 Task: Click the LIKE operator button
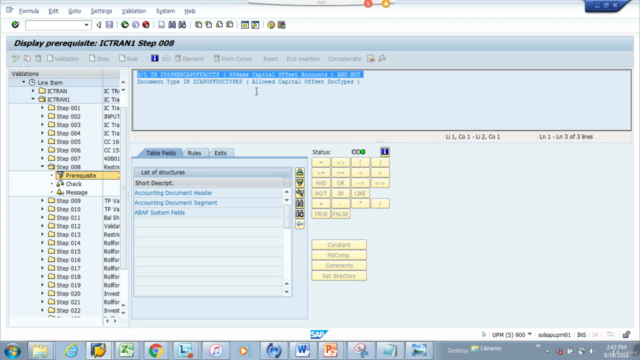pos(360,193)
